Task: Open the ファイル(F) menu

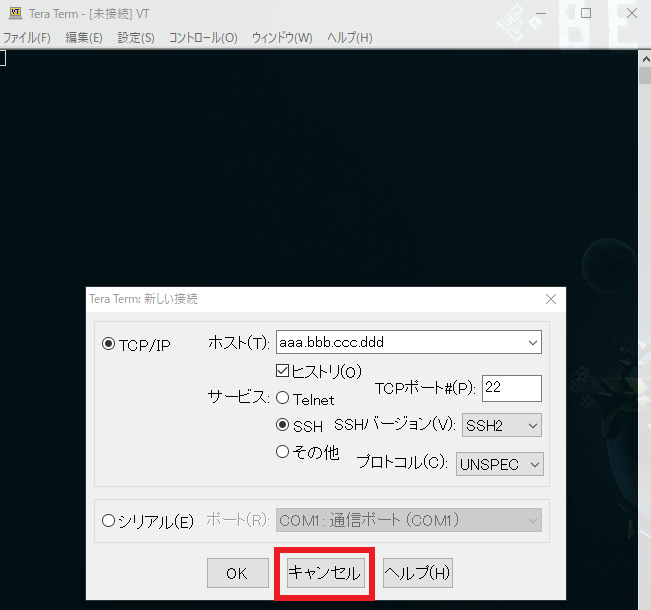Action: (27, 38)
